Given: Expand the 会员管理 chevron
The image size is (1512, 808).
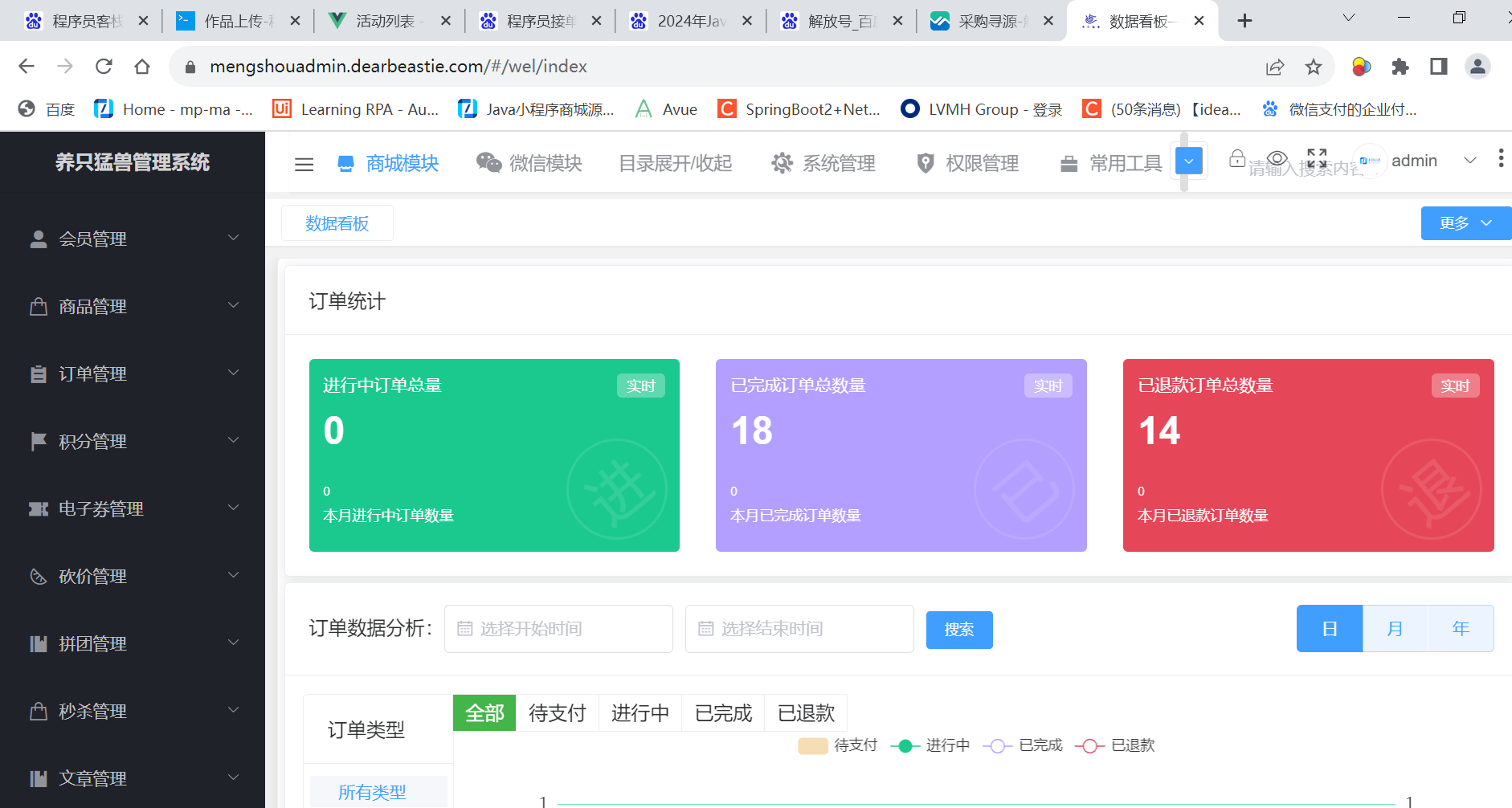Looking at the screenshot, I should click(x=234, y=238).
